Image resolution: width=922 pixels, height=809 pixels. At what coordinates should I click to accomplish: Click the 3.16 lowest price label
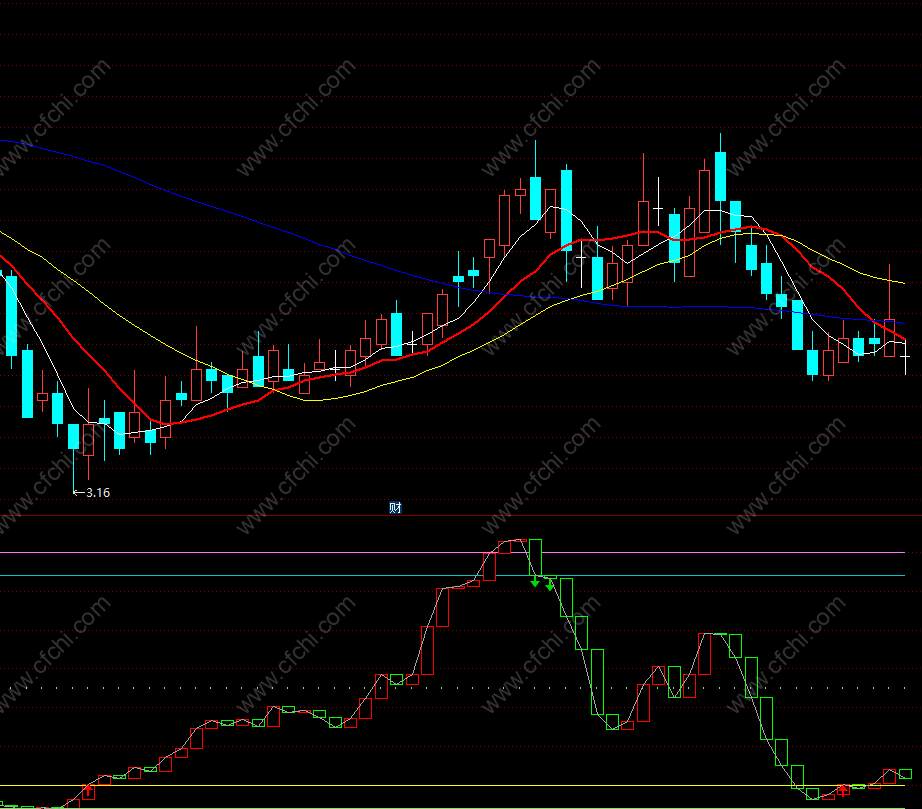click(x=98, y=493)
